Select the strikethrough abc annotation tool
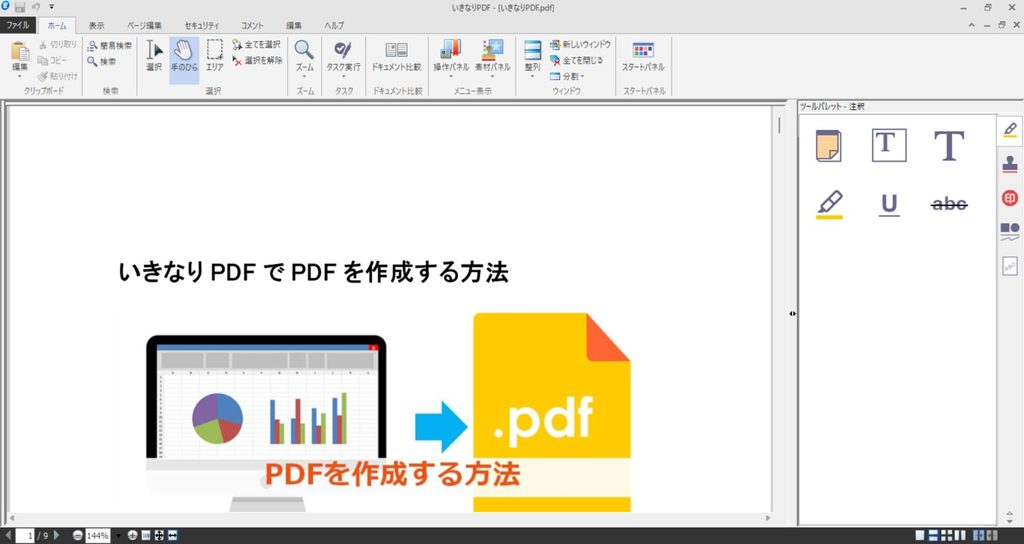 (949, 204)
